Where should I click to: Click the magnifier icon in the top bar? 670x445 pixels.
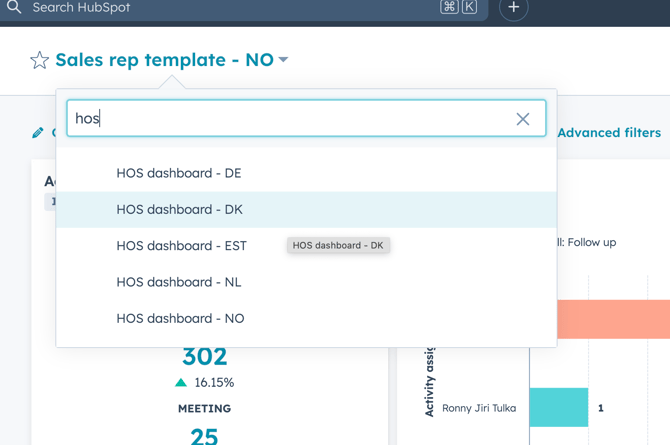(x=14, y=8)
